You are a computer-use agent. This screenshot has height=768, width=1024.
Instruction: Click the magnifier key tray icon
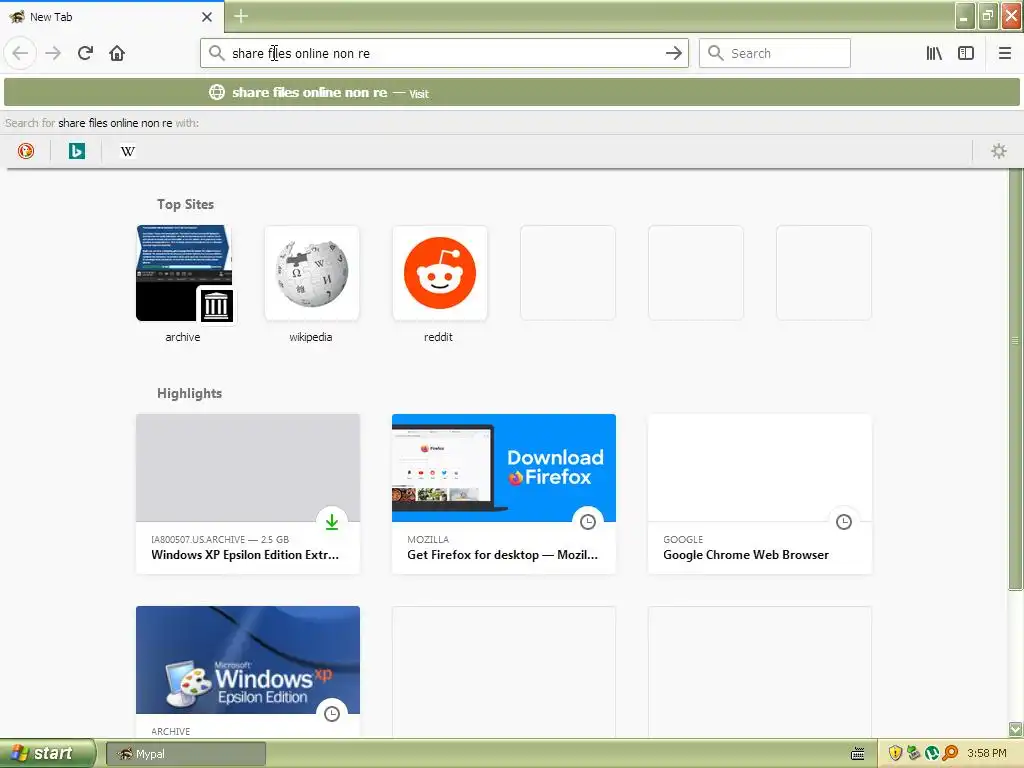(x=950, y=754)
